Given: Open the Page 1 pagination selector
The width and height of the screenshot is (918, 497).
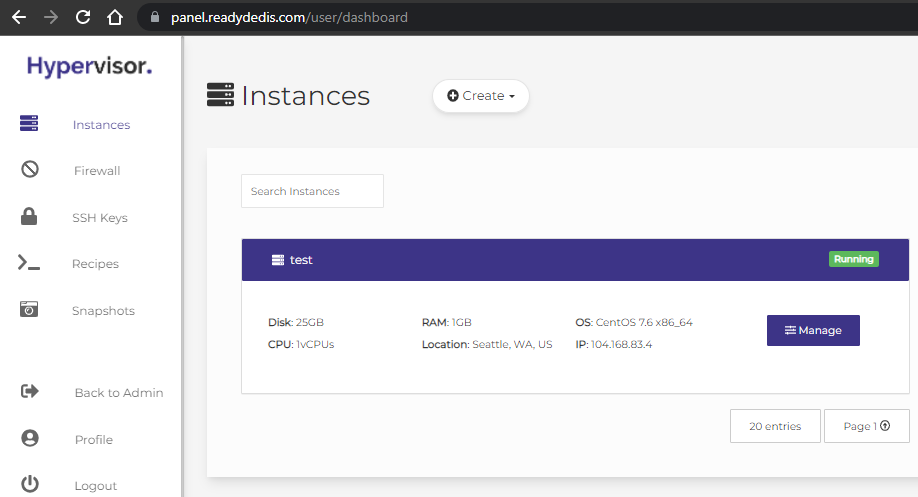Looking at the screenshot, I should 866,426.
